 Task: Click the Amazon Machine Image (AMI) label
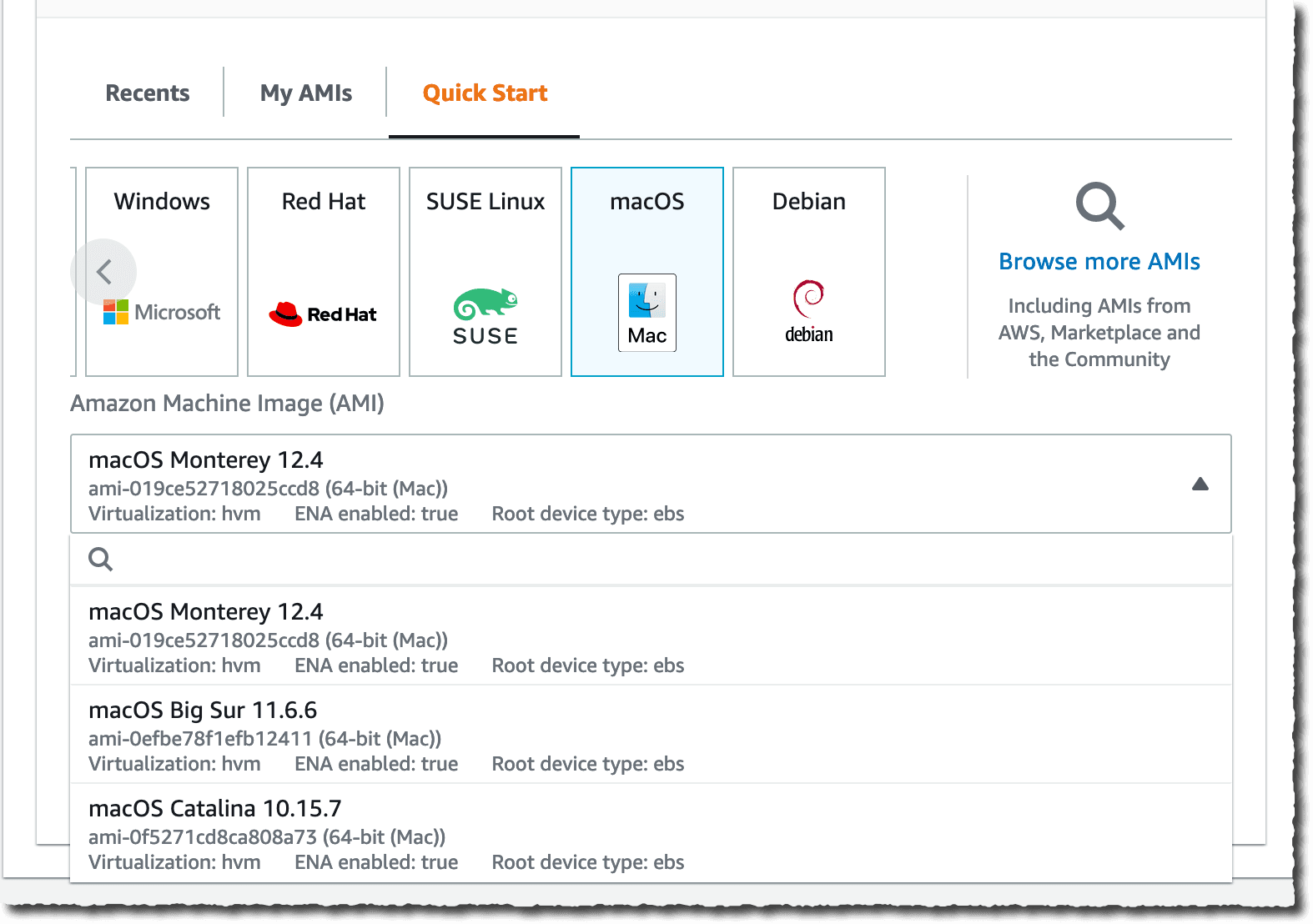click(227, 404)
